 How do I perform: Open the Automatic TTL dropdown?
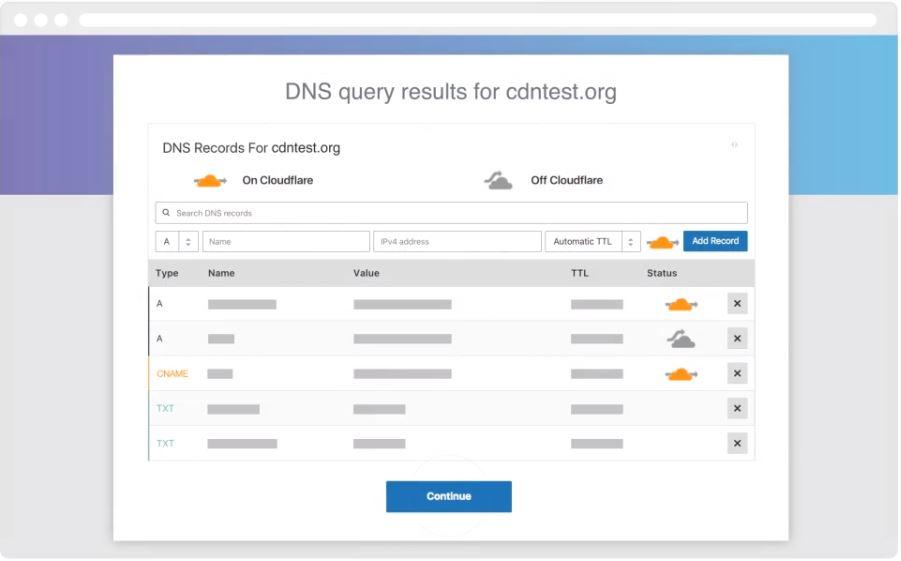[592, 241]
